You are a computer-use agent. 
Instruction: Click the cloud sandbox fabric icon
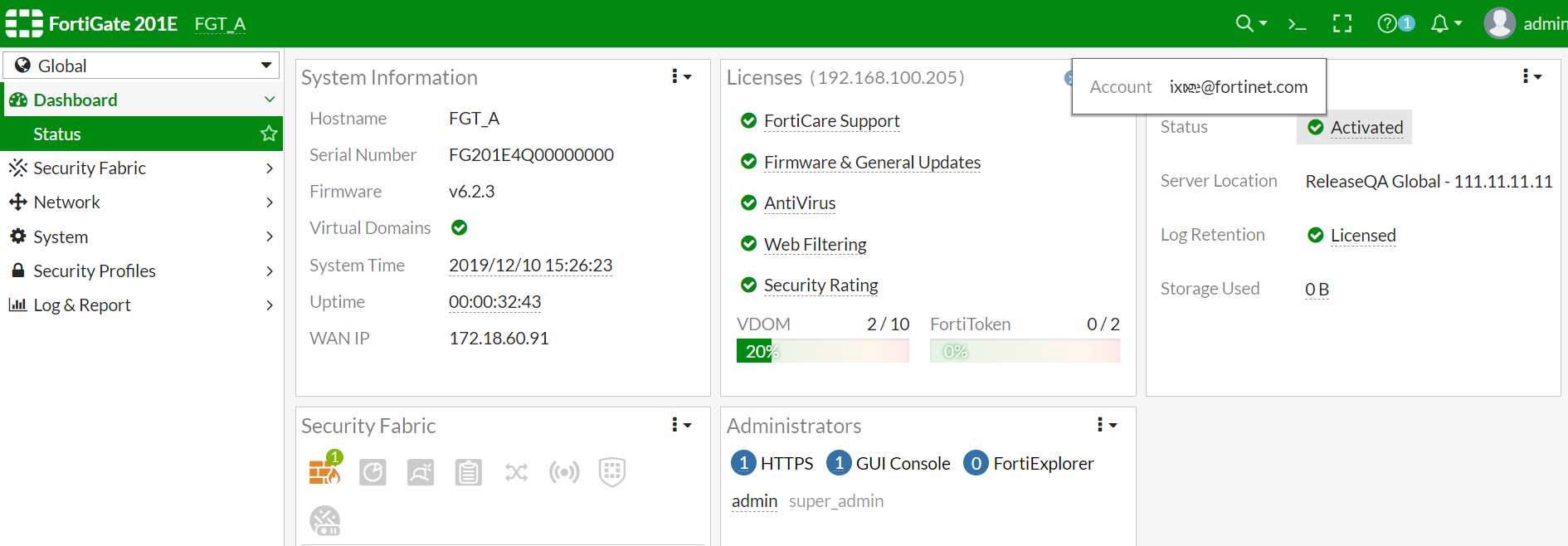325,521
